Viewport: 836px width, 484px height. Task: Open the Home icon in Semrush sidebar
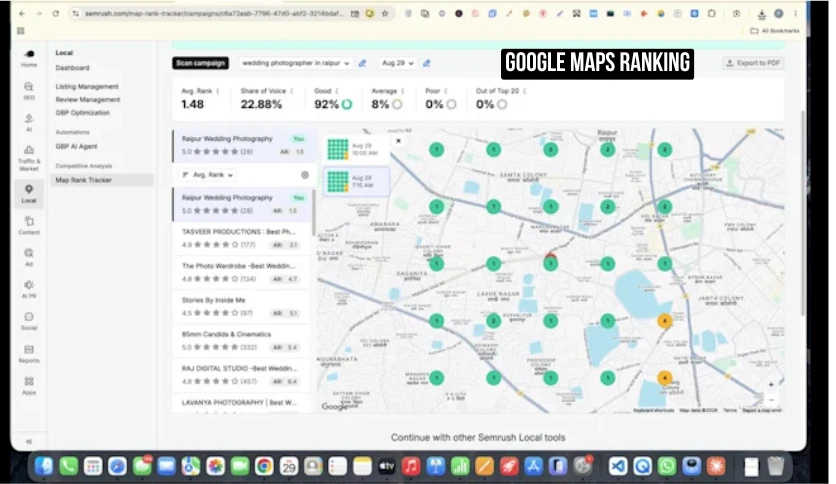pyautogui.click(x=29, y=58)
